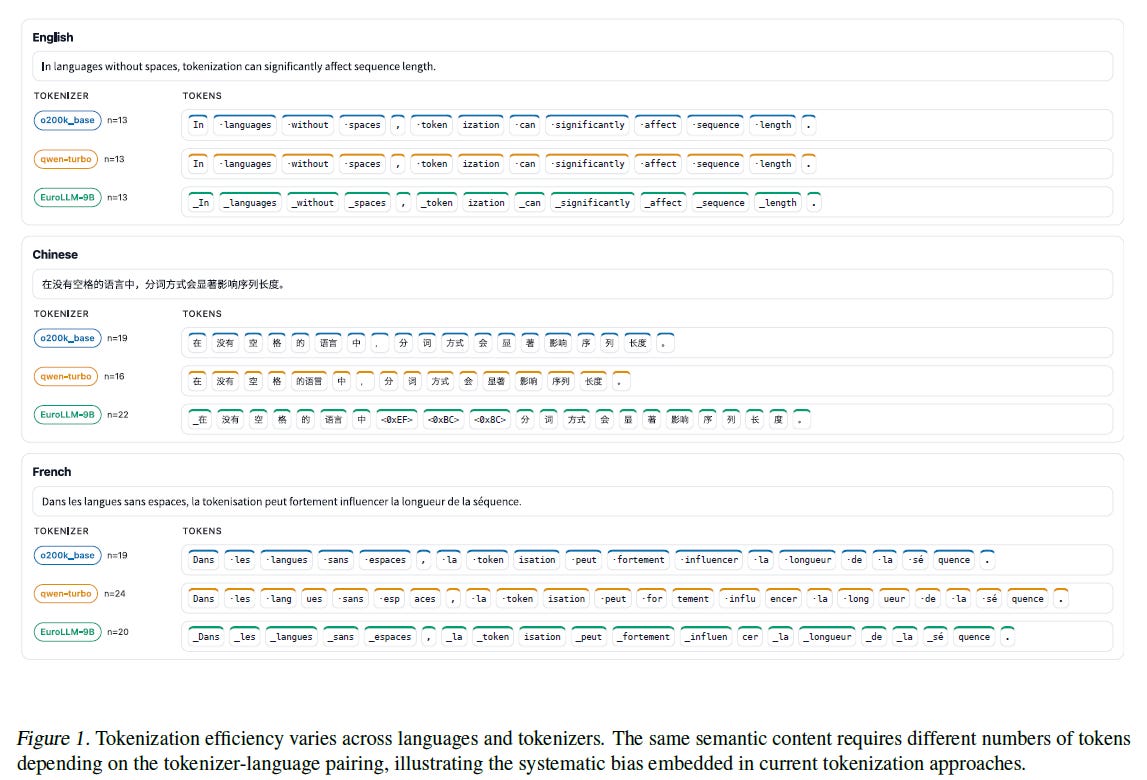Click the qwen-turbo badge in the English section
The height and width of the screenshot is (780, 1147).
[x=66, y=159]
